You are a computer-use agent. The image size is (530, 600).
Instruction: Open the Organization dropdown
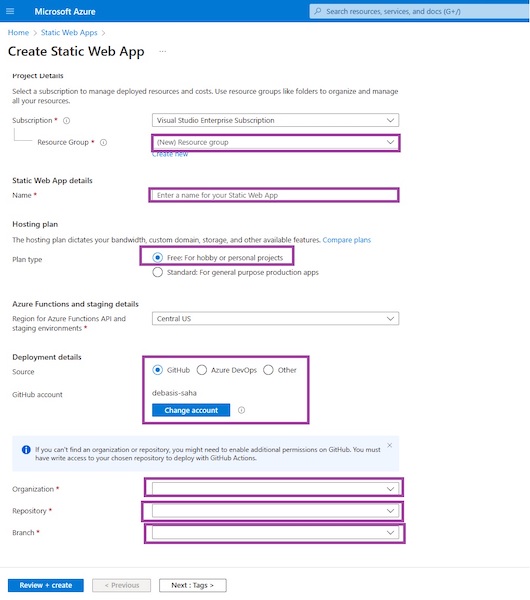pos(276,489)
